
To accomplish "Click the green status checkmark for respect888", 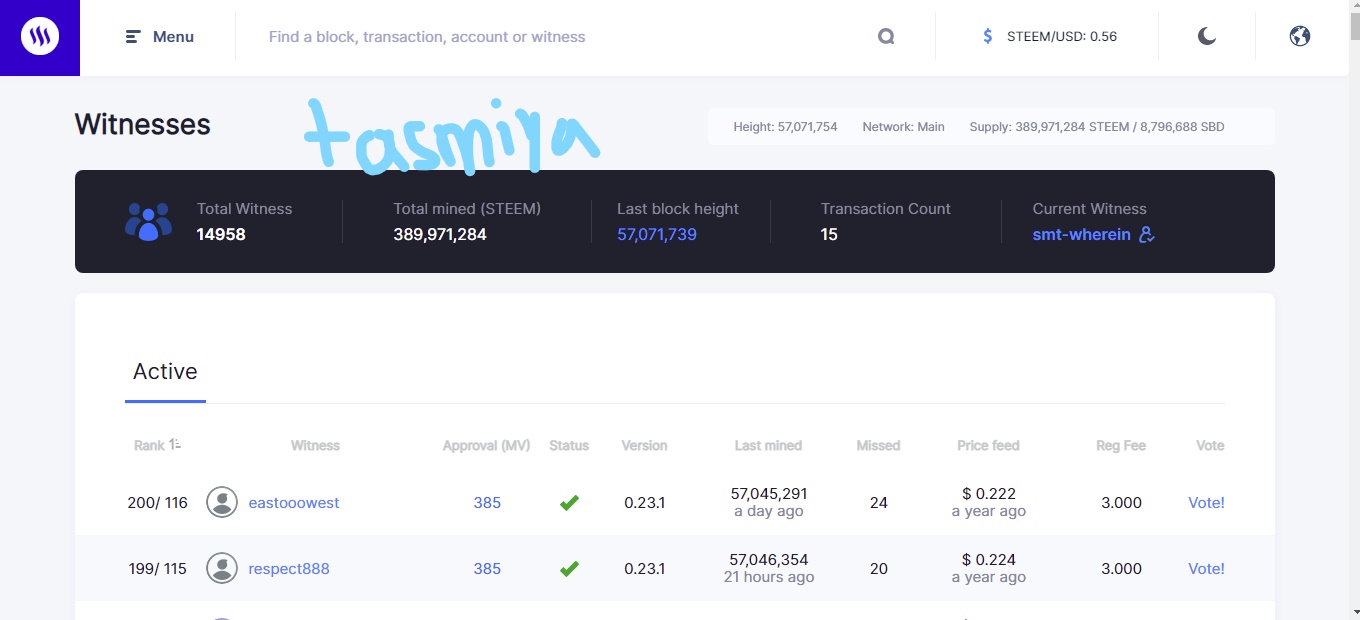I will [x=569, y=569].
